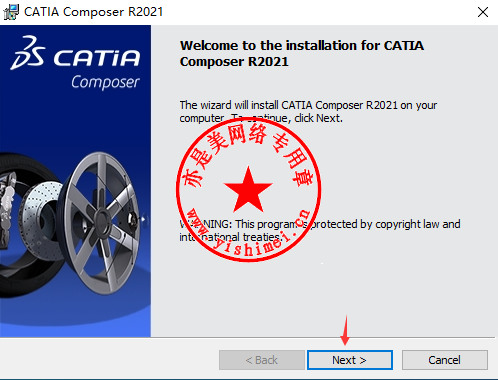Screen dimensions: 498x380
Task: Click the CATIA wordmark in banner
Action: (97, 58)
